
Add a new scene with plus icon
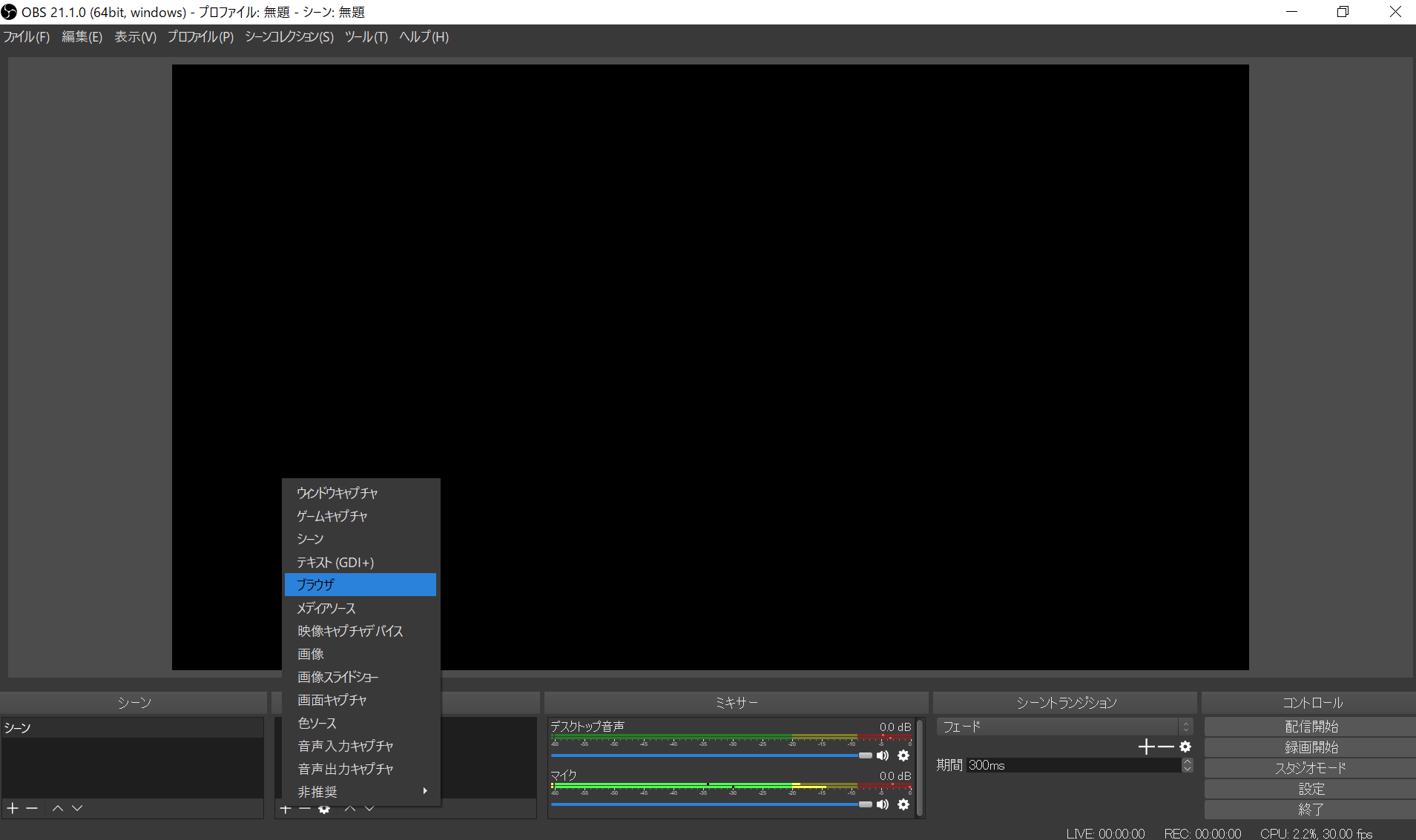(x=13, y=808)
